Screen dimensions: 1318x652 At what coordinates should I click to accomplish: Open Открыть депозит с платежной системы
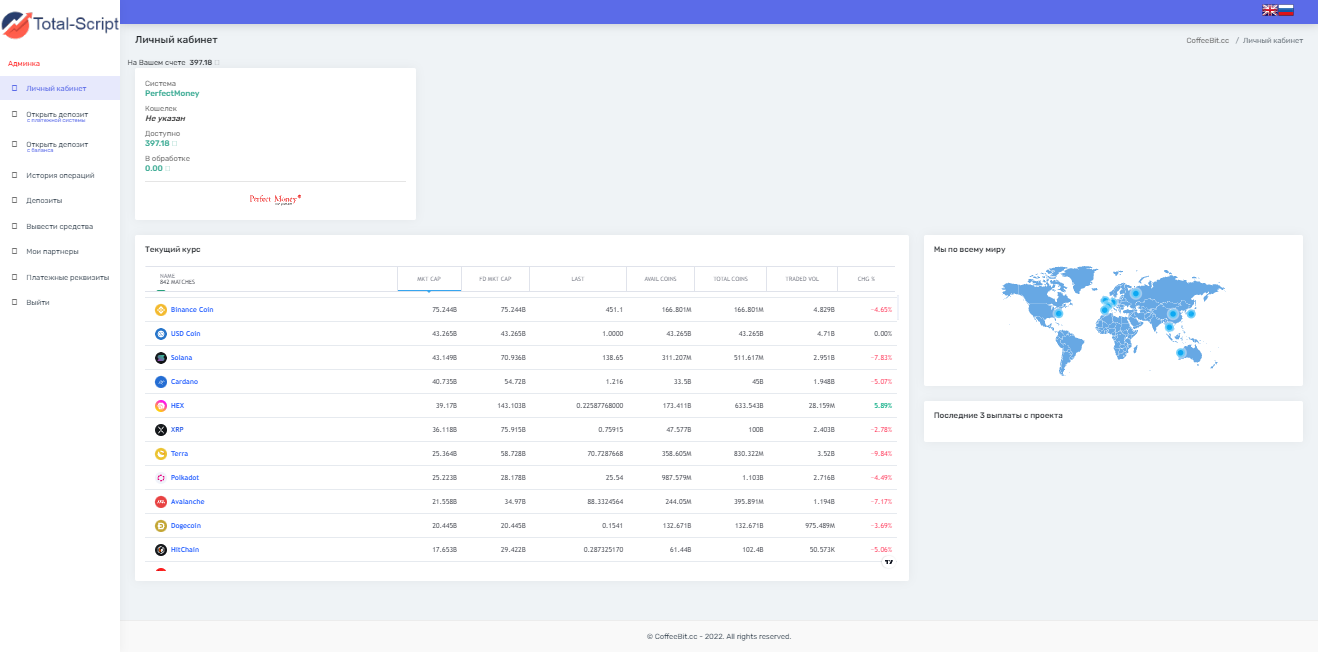[59, 116]
